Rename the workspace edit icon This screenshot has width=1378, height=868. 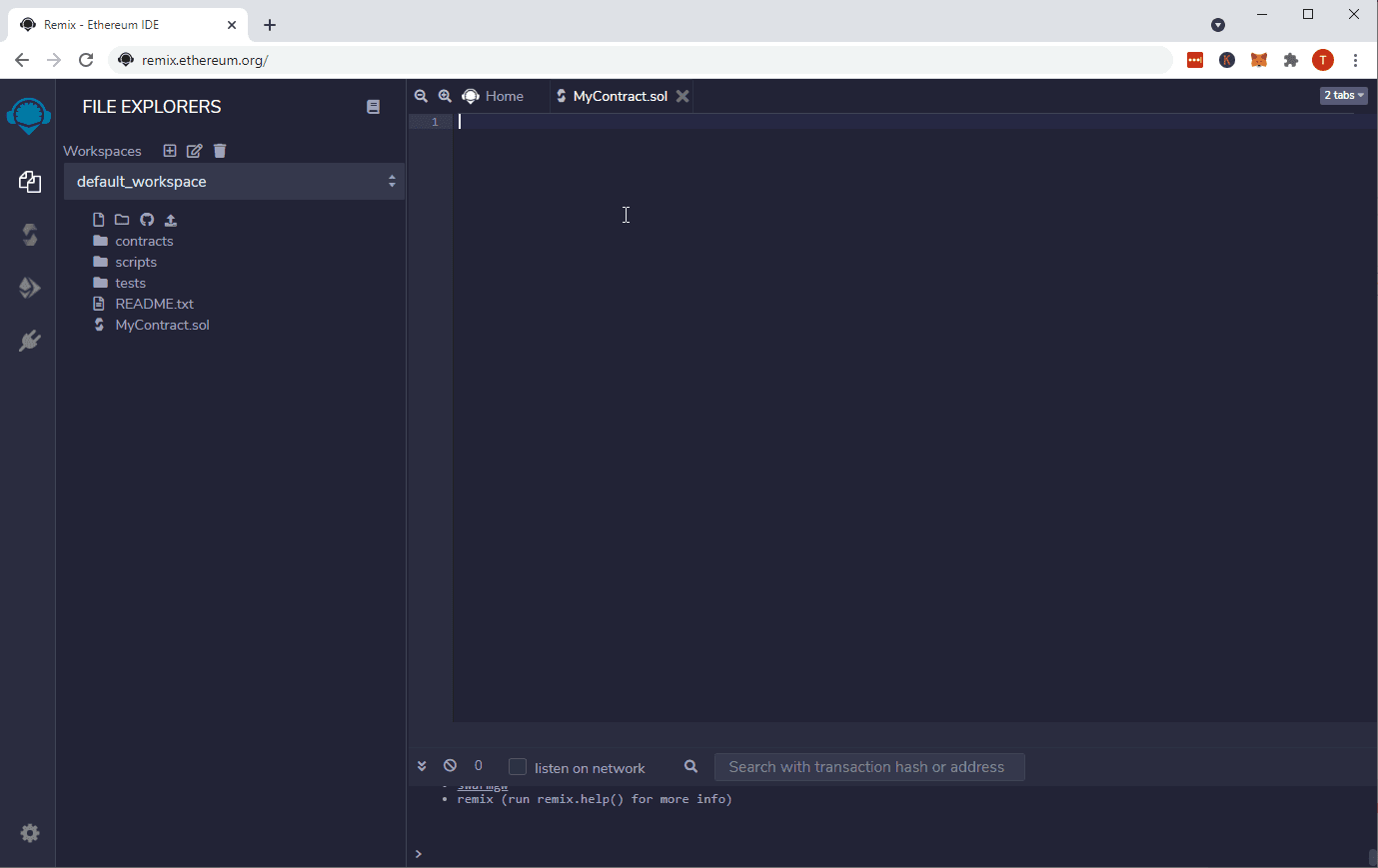tap(195, 151)
